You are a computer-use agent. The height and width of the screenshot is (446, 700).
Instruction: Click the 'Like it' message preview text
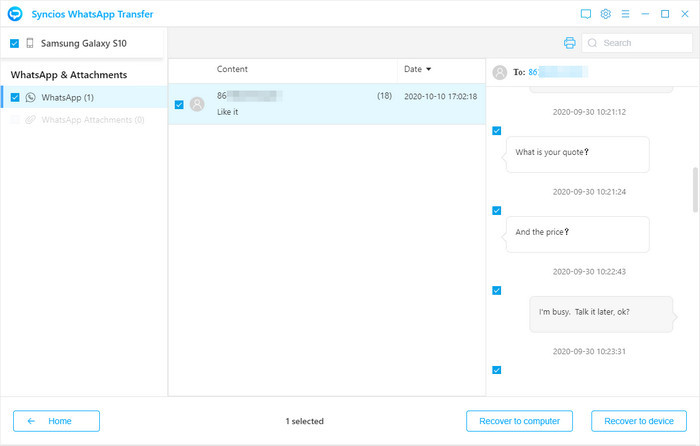coord(228,112)
